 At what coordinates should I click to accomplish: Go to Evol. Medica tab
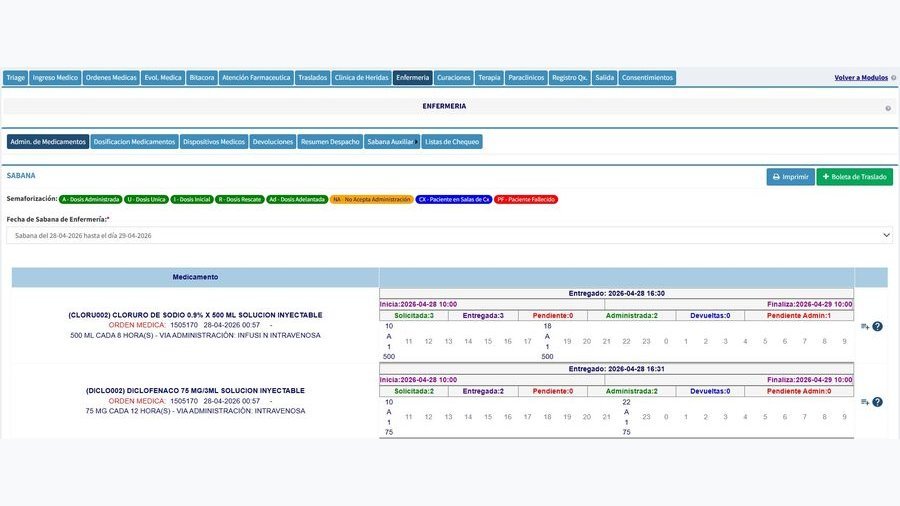pyautogui.click(x=163, y=77)
